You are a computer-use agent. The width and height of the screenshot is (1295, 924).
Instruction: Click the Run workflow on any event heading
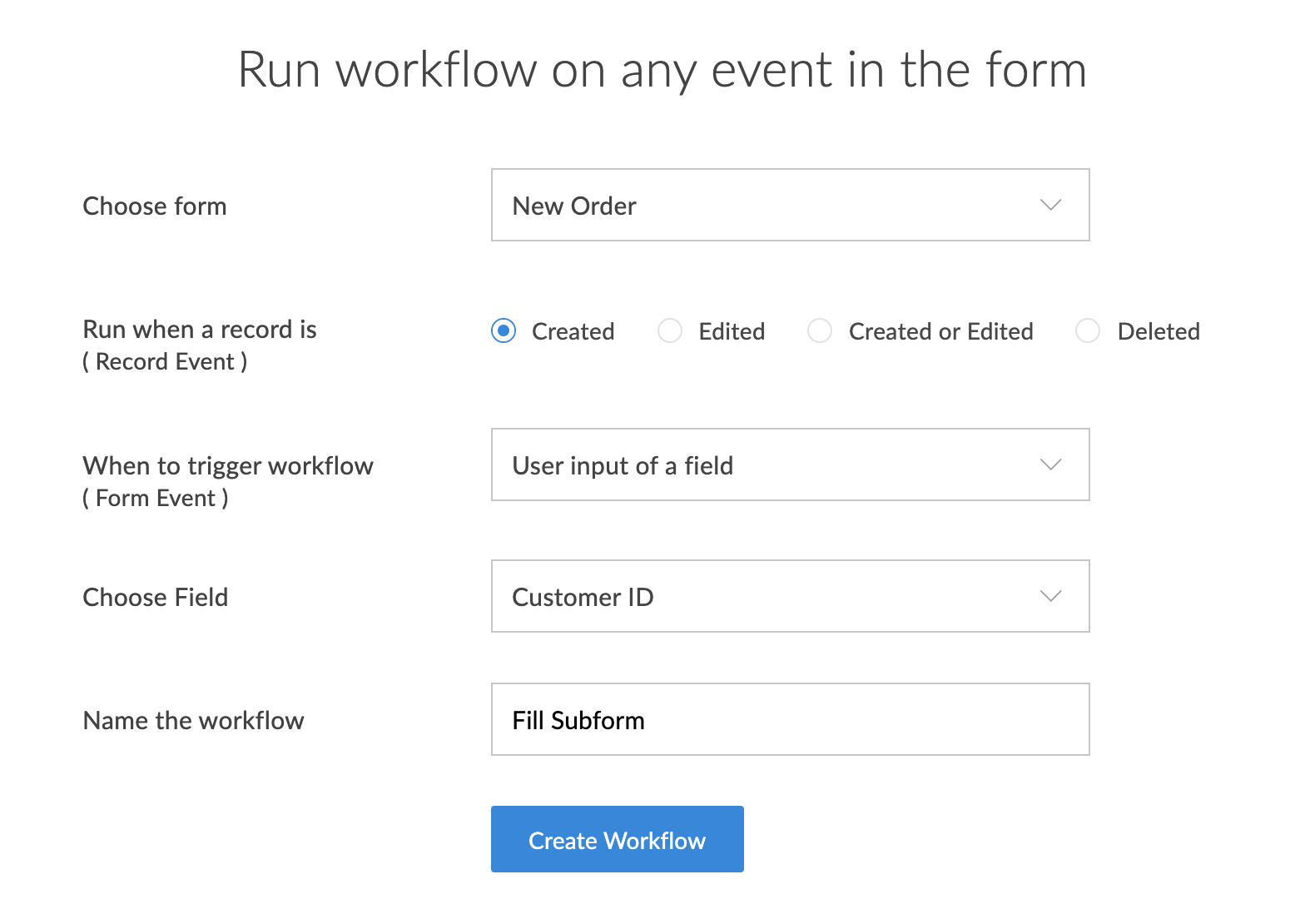[662, 69]
